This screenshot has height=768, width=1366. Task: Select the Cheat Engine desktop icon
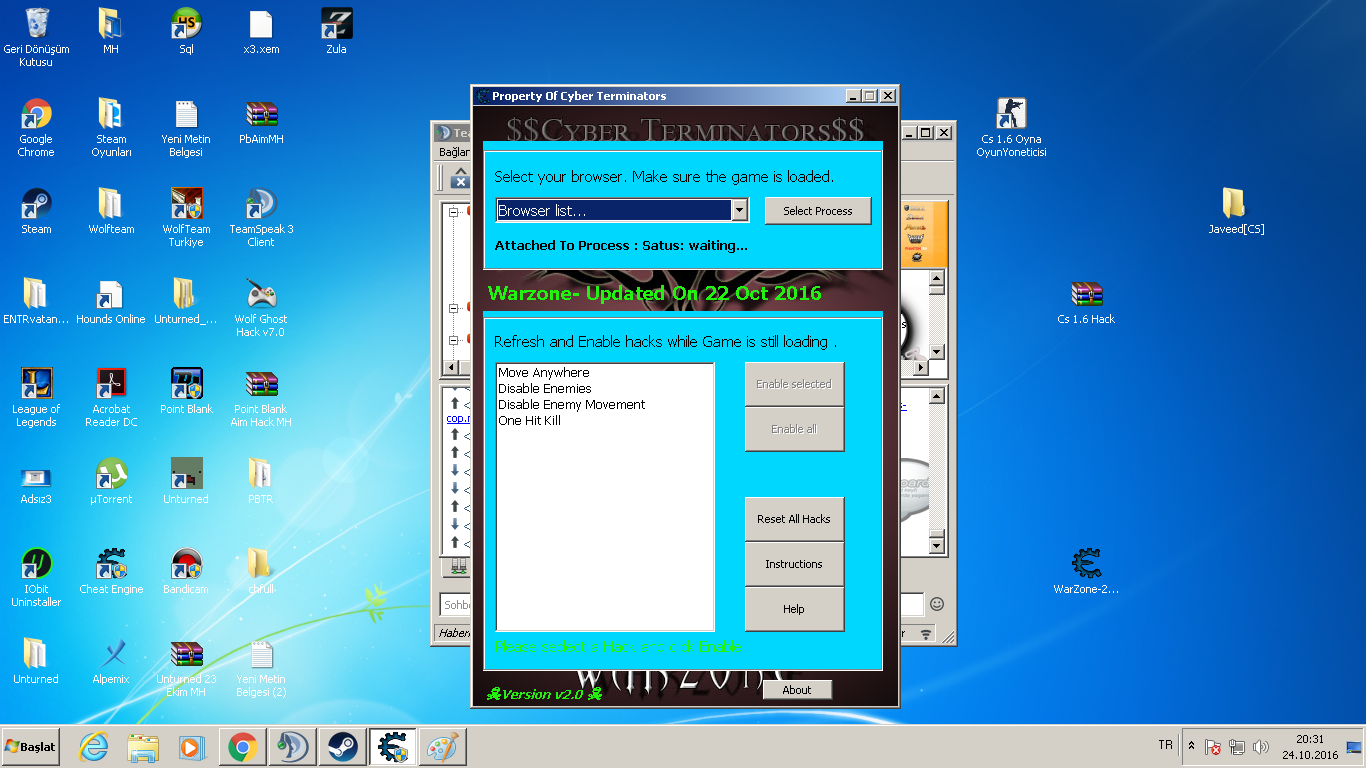click(111, 571)
